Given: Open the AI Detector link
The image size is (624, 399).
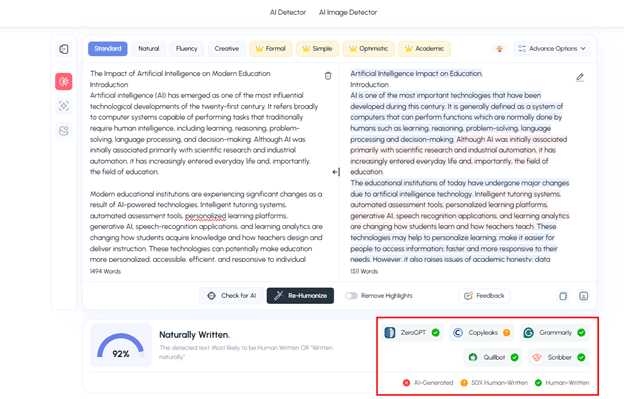Looking at the screenshot, I should point(288,12).
